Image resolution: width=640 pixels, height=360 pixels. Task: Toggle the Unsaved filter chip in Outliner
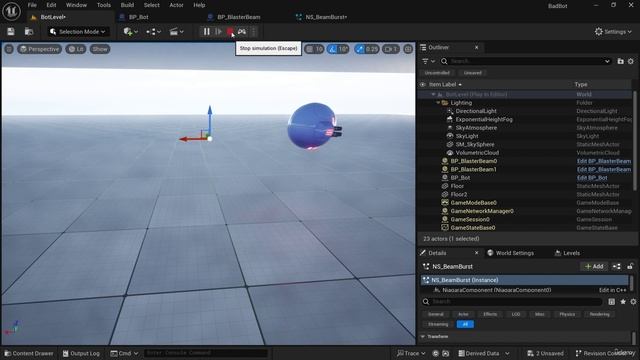(x=473, y=73)
